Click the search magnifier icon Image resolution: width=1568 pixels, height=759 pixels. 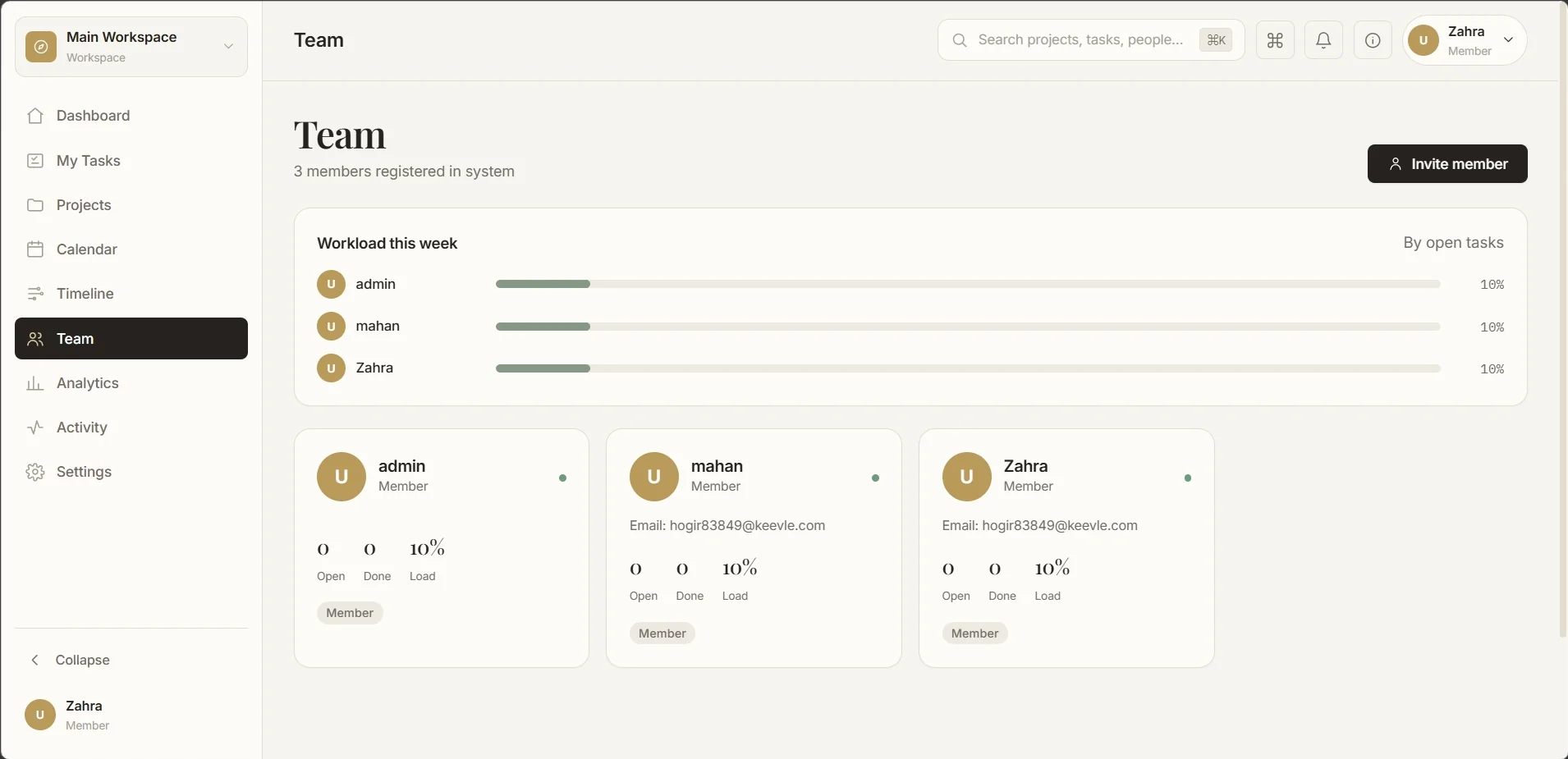(959, 40)
